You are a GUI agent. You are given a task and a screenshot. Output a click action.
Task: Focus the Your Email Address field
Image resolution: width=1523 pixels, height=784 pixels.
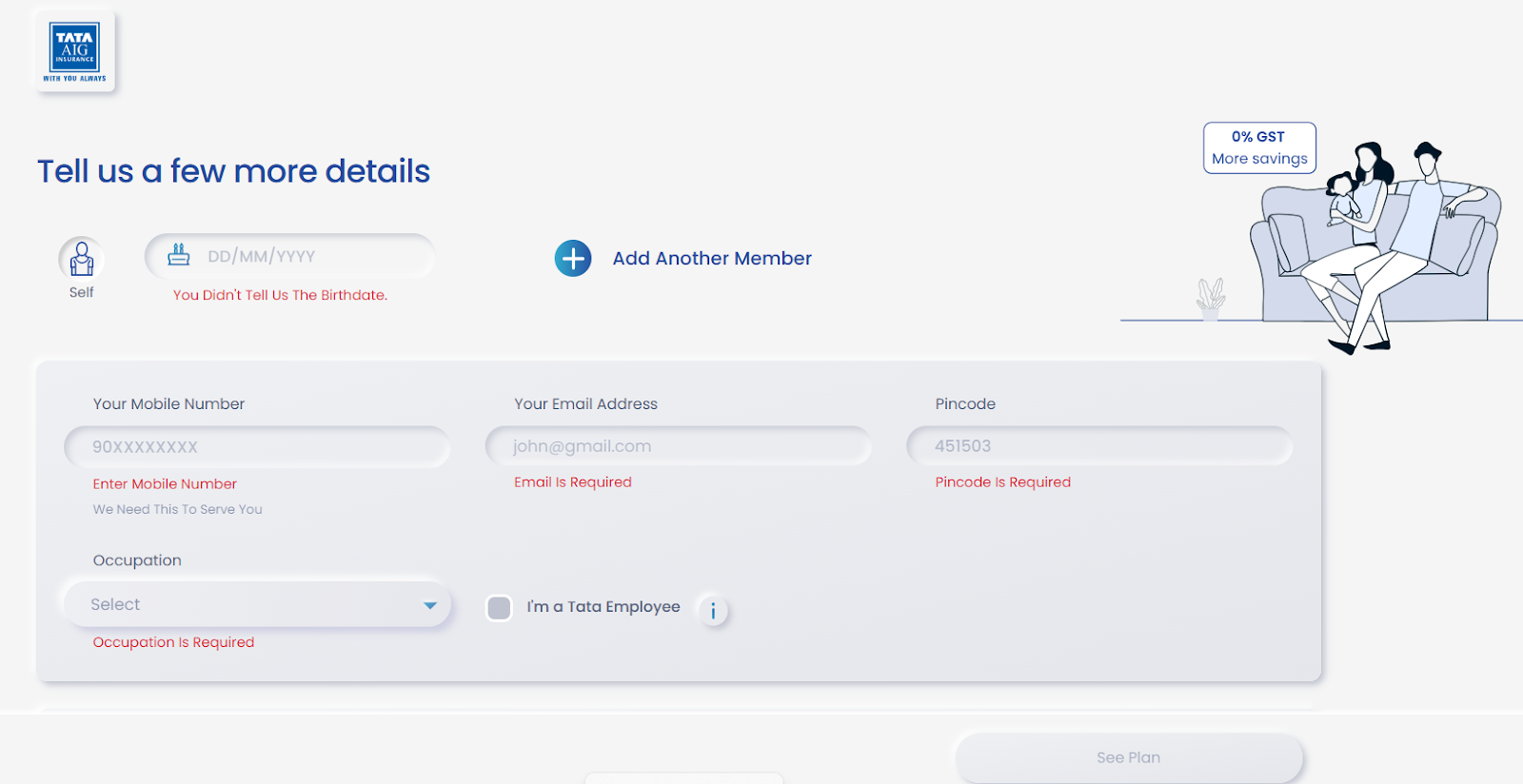click(678, 446)
